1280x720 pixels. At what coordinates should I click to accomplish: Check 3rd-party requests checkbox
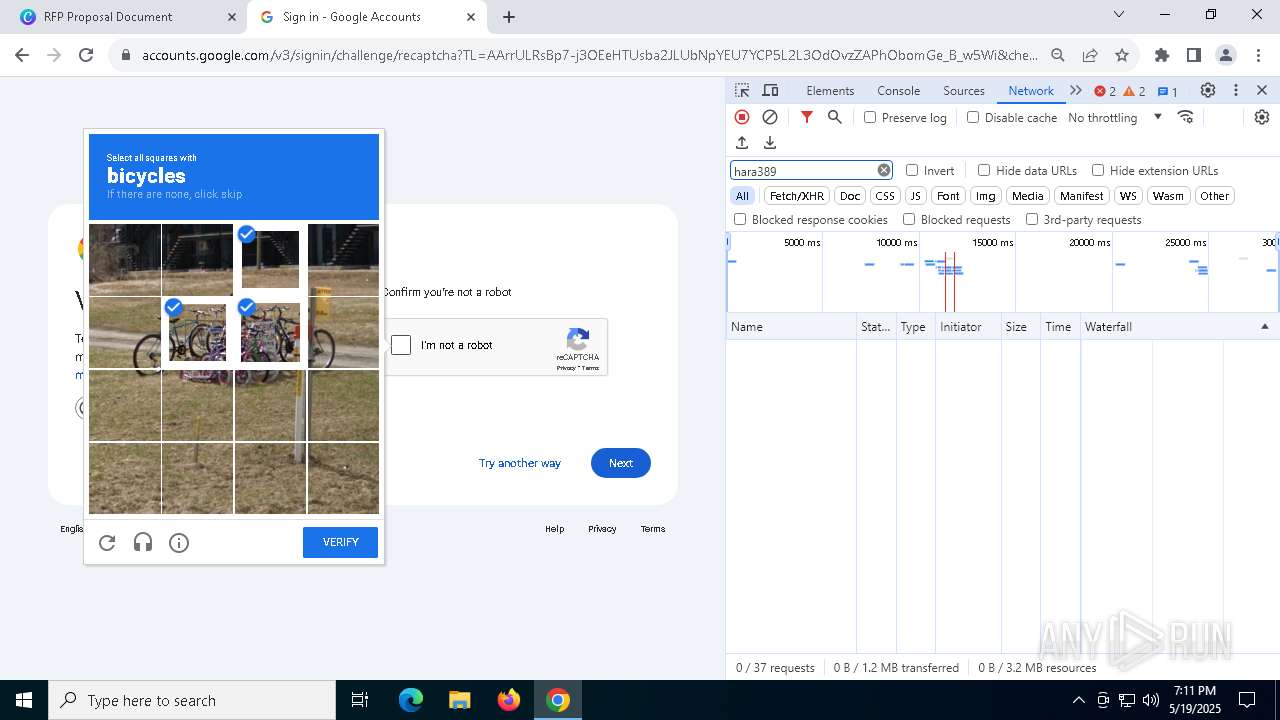(x=1032, y=219)
